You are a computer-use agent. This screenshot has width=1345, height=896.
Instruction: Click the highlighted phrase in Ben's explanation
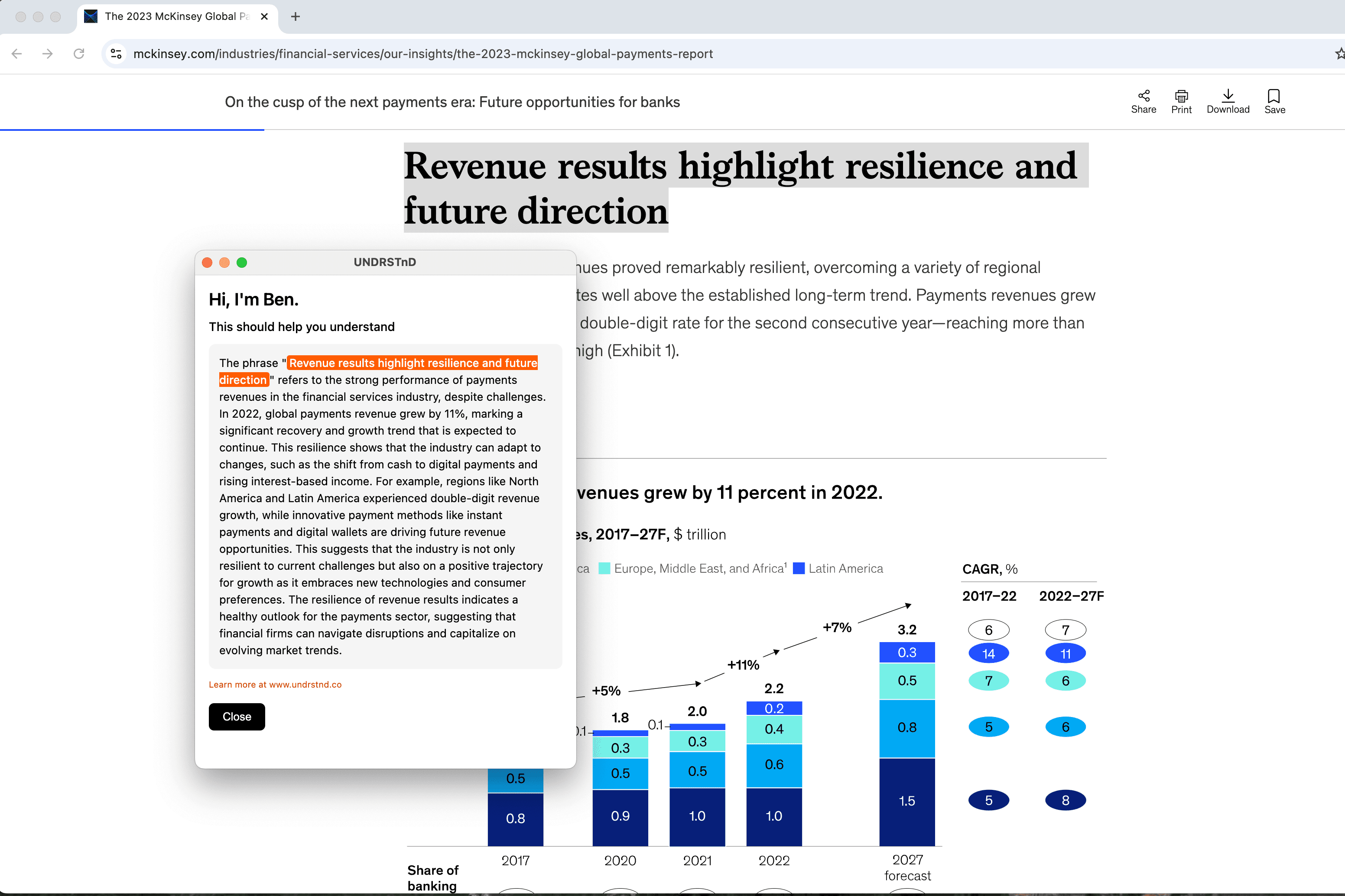378,371
